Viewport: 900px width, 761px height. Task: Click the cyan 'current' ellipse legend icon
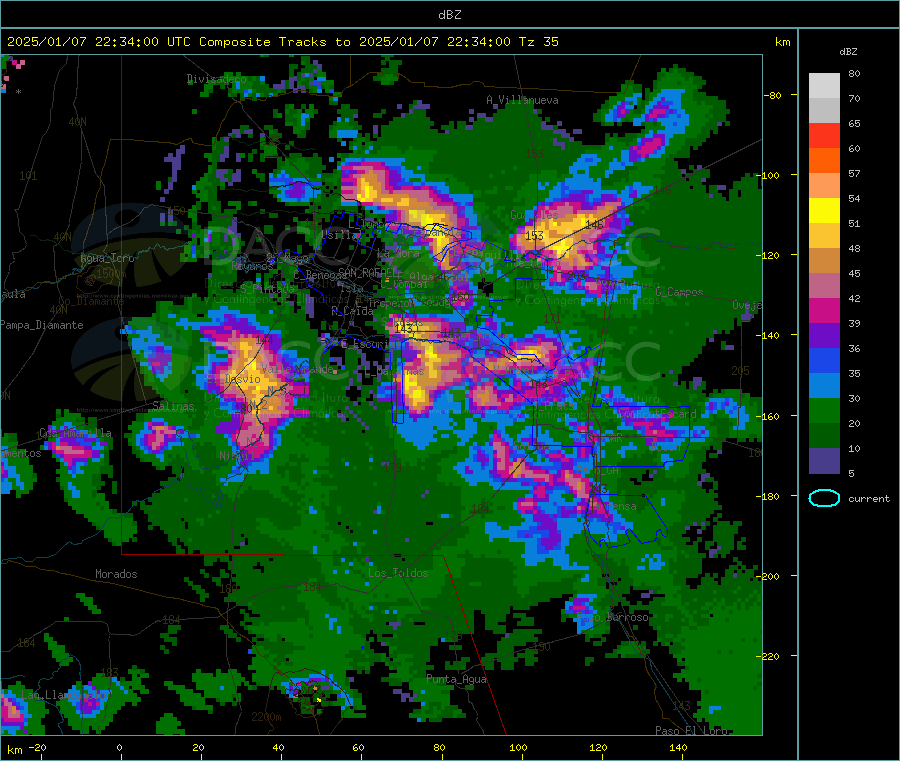[824, 498]
